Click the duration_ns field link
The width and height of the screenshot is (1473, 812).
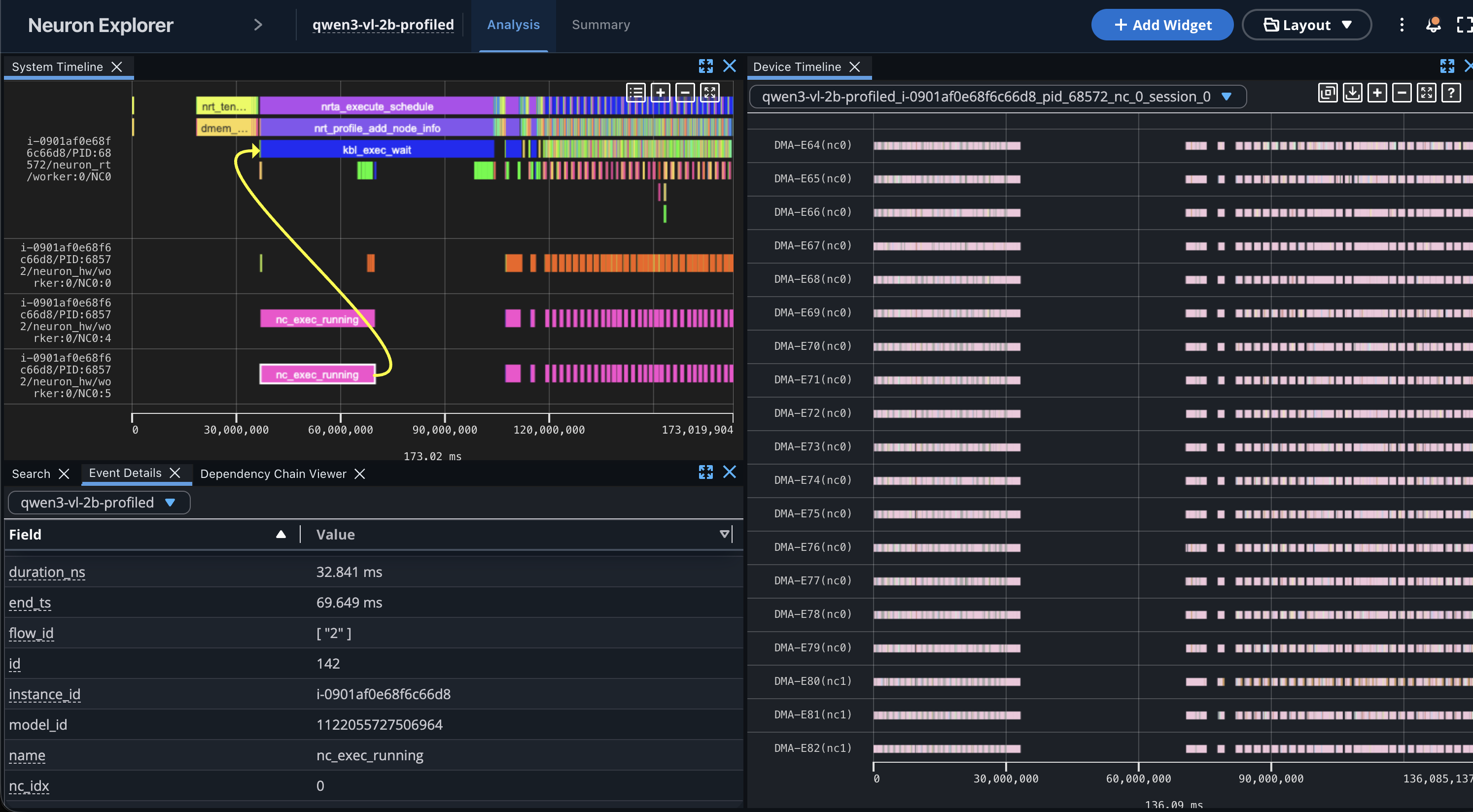tap(47, 572)
